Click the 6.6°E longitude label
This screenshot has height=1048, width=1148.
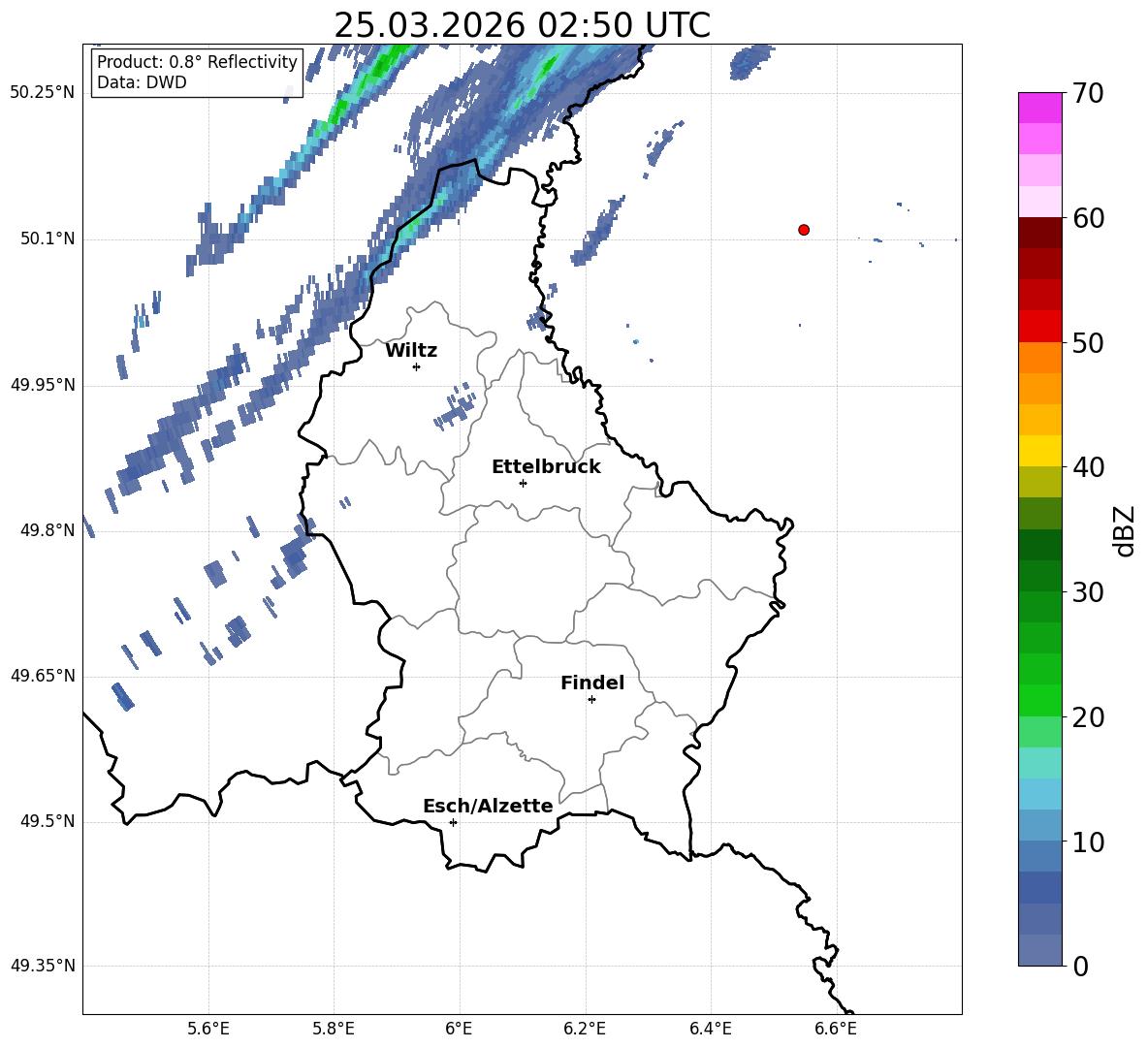[836, 1029]
